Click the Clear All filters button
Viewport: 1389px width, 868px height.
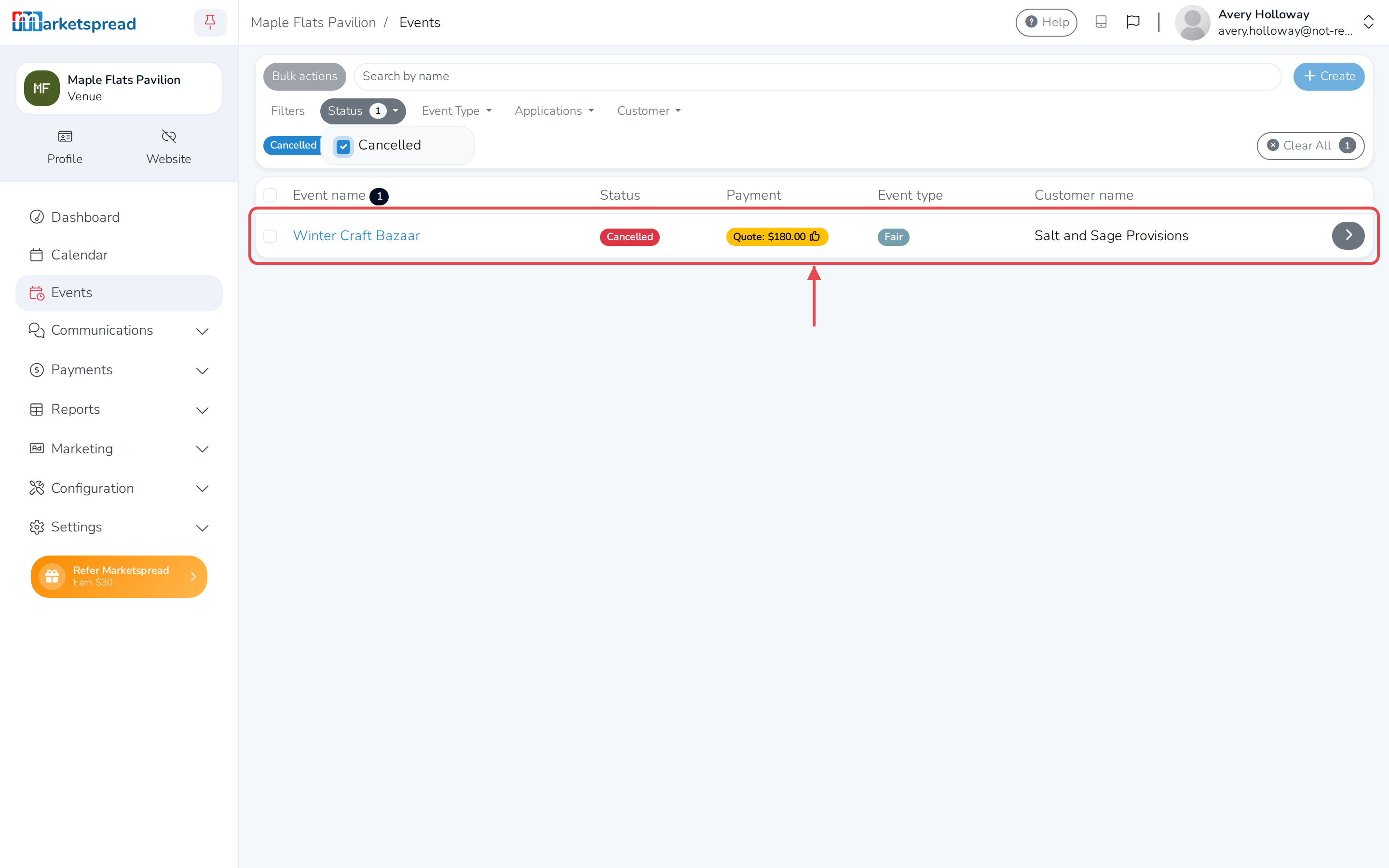coord(1310,146)
